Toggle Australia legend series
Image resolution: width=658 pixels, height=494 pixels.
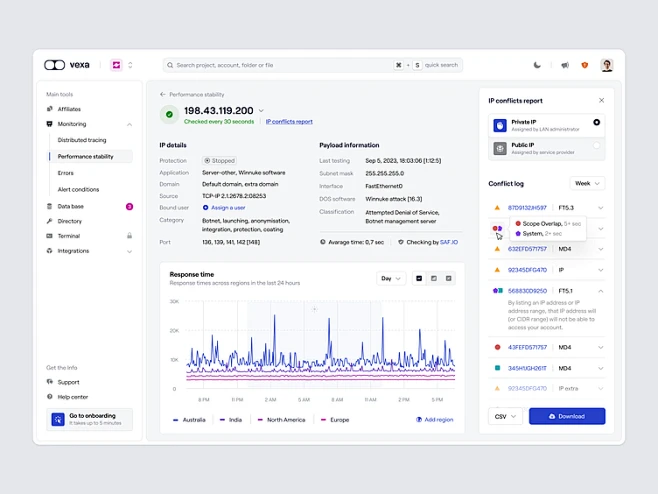click(x=189, y=420)
